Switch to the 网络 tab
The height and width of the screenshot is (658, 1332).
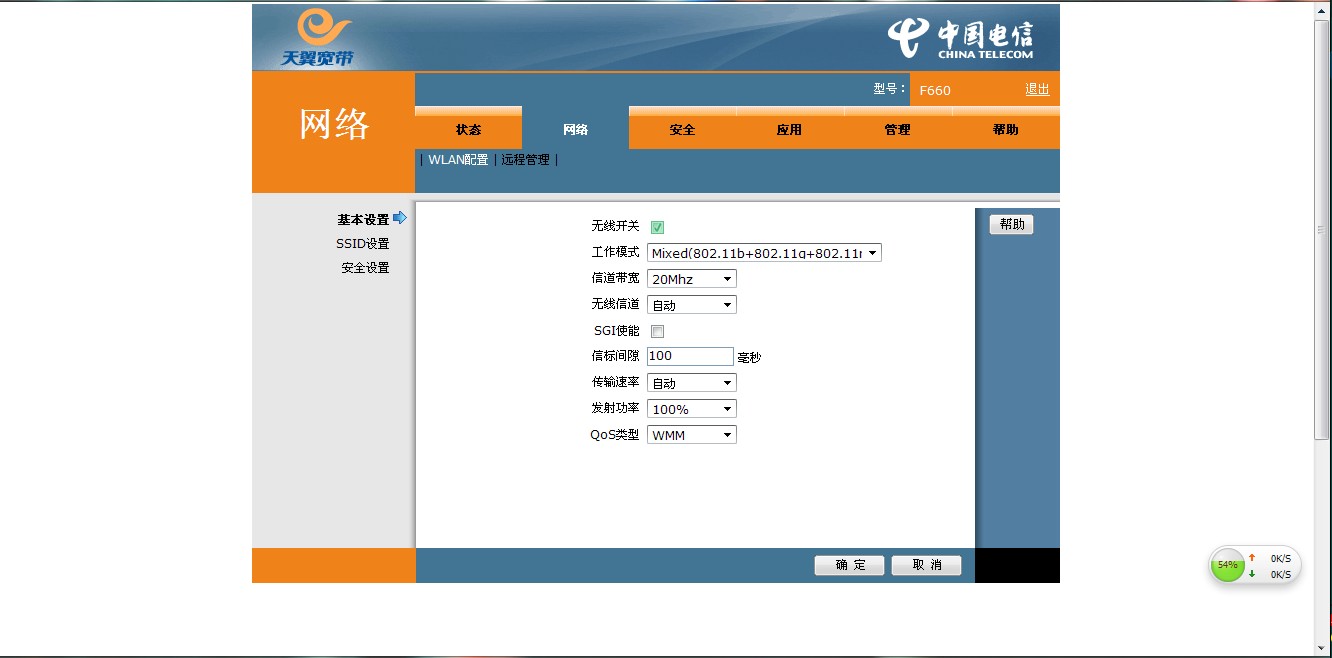[575, 129]
